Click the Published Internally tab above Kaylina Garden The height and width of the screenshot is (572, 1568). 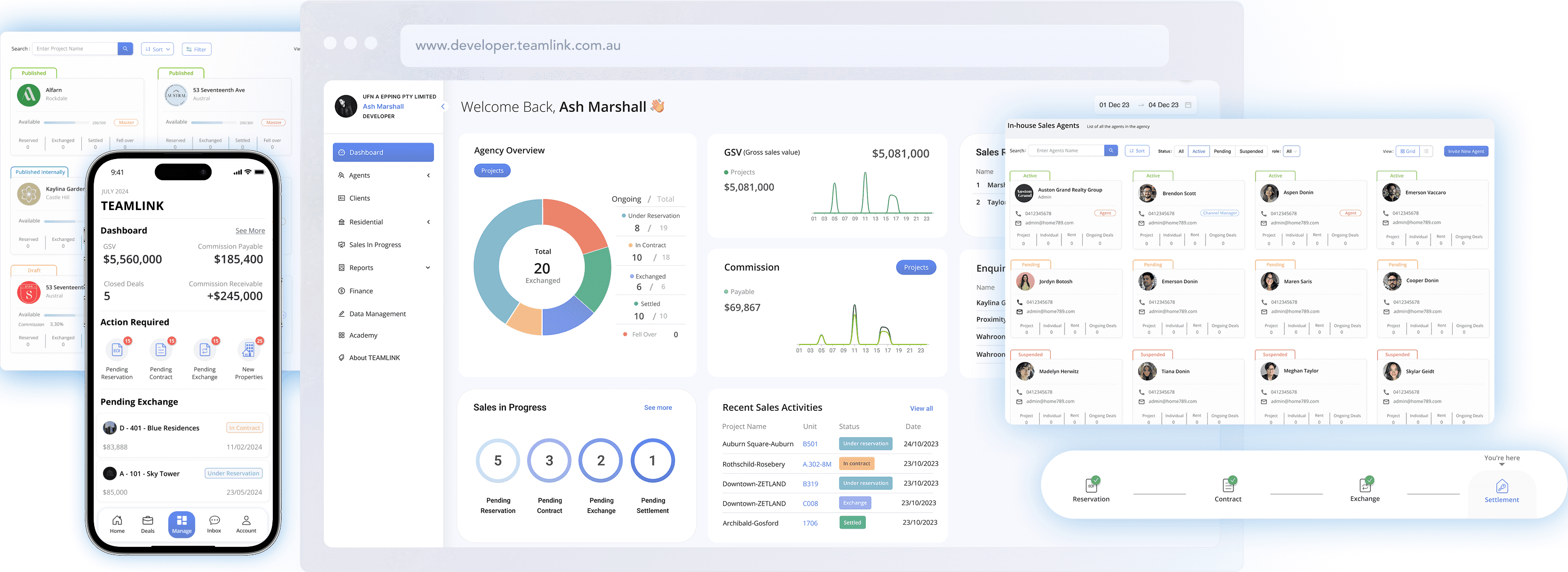[x=40, y=172]
